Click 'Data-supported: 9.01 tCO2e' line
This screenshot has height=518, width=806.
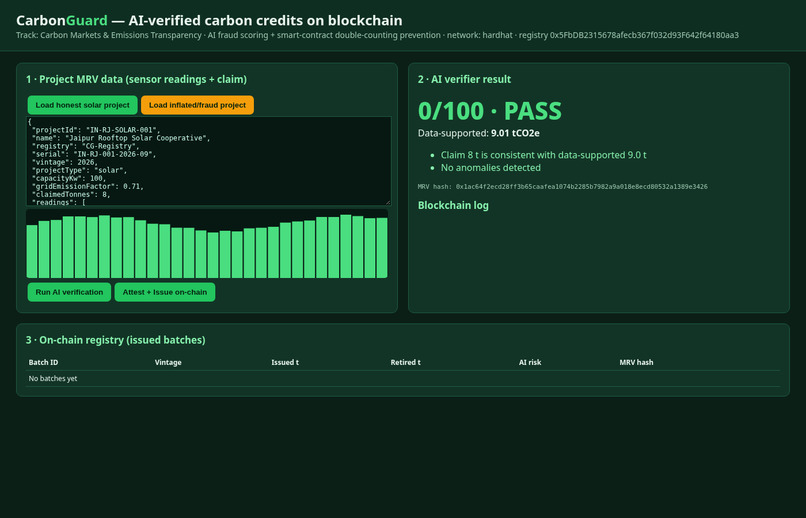[479, 133]
